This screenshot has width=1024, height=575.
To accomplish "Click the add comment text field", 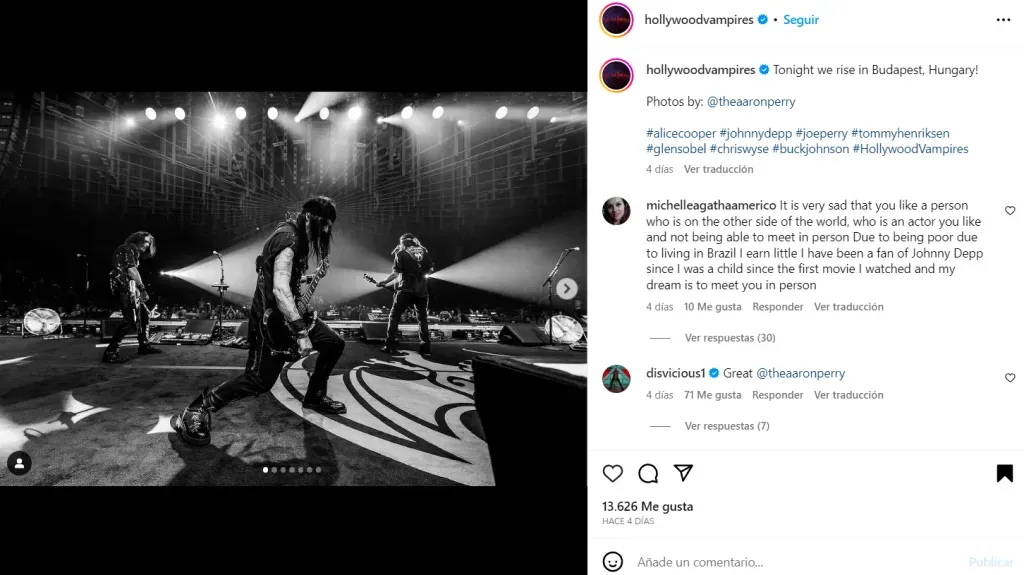I will coord(790,562).
